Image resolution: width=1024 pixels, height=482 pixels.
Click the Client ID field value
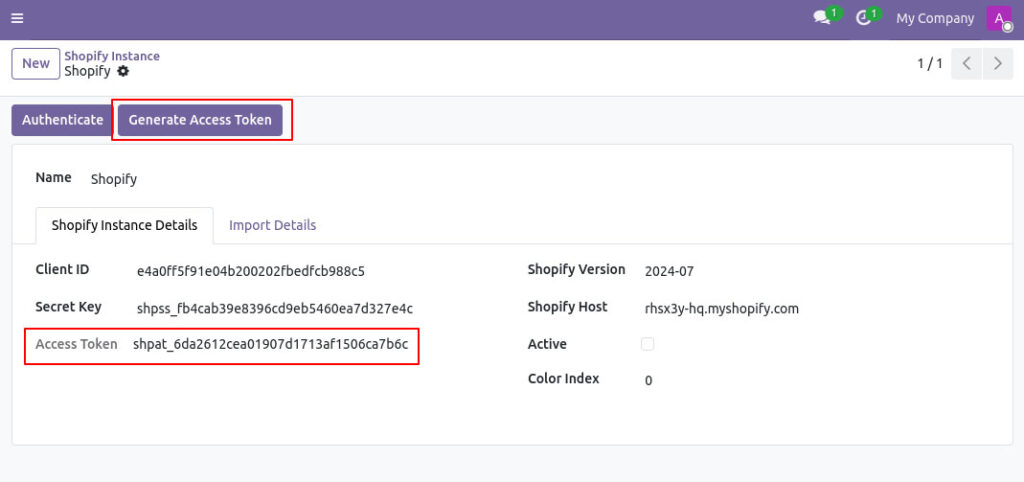pyautogui.click(x=250, y=271)
